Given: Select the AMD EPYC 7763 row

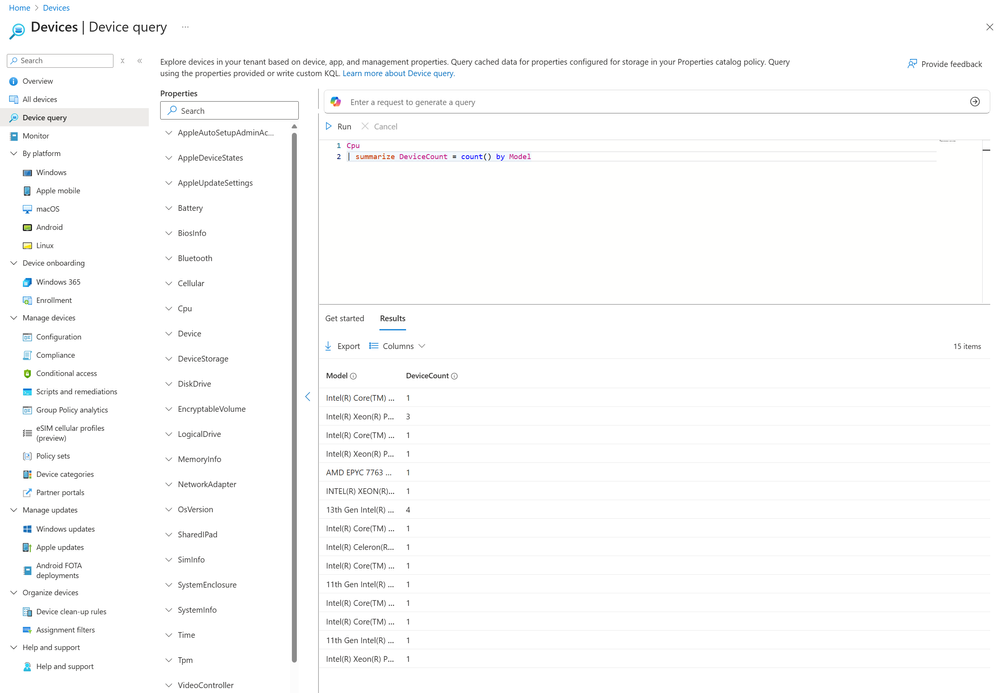Looking at the screenshot, I should click(655, 473).
